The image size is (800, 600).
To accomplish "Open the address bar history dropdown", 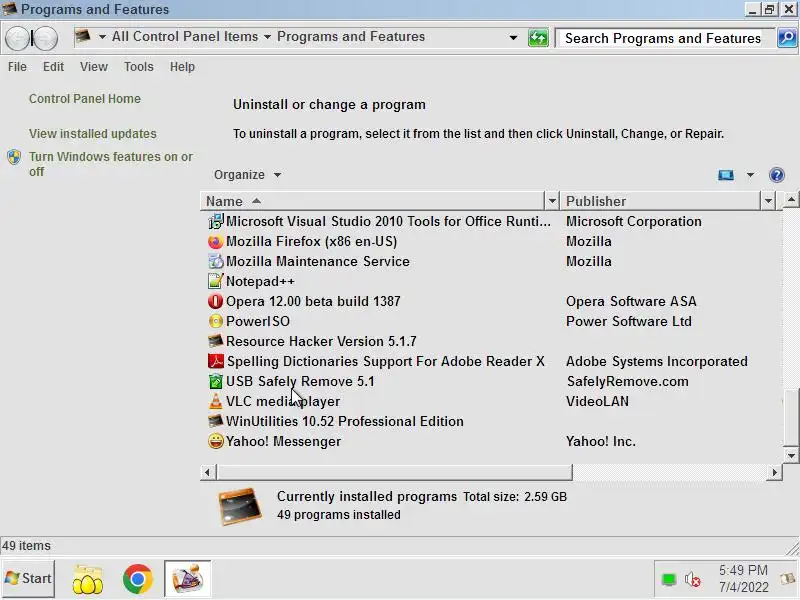I will click(513, 38).
